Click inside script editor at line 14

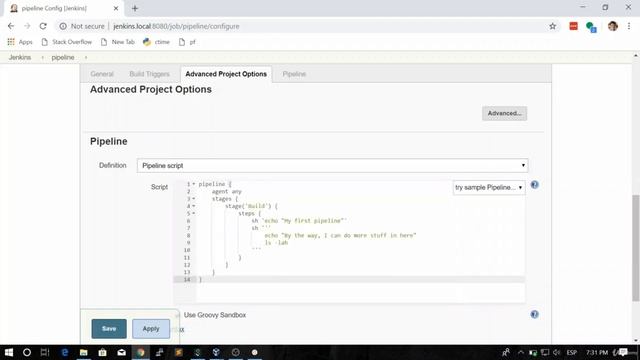361,280
